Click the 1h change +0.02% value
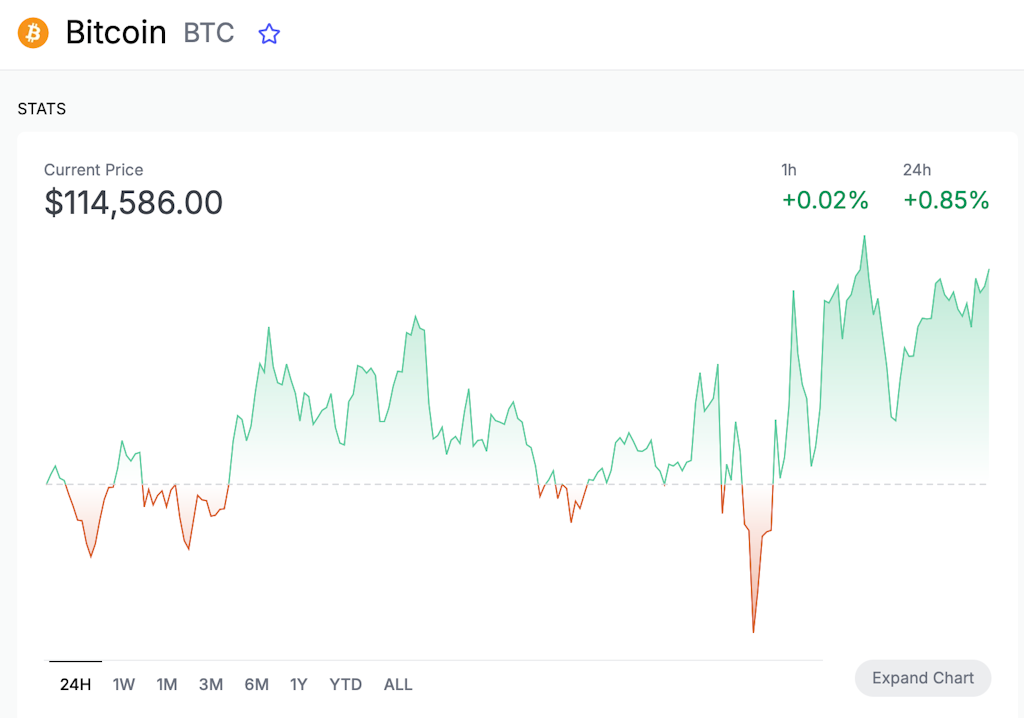The width and height of the screenshot is (1024, 718). tap(825, 200)
